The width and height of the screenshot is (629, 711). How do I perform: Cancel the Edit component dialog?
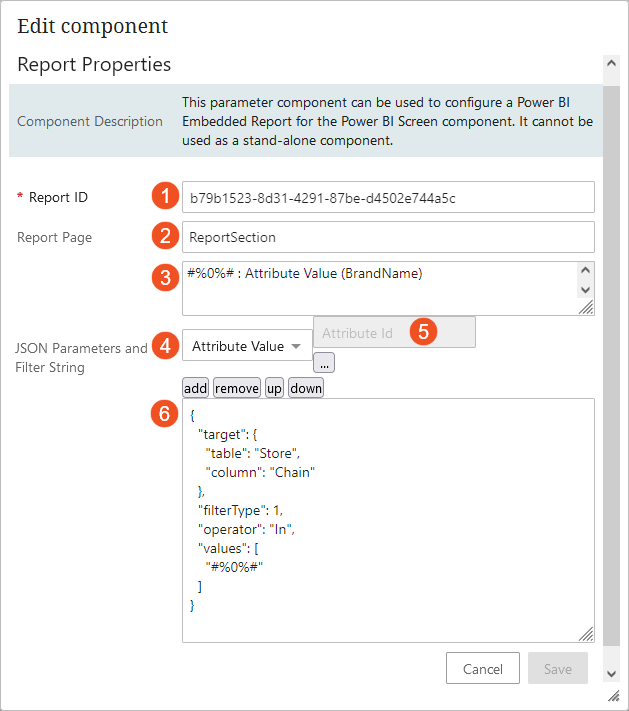point(482,668)
